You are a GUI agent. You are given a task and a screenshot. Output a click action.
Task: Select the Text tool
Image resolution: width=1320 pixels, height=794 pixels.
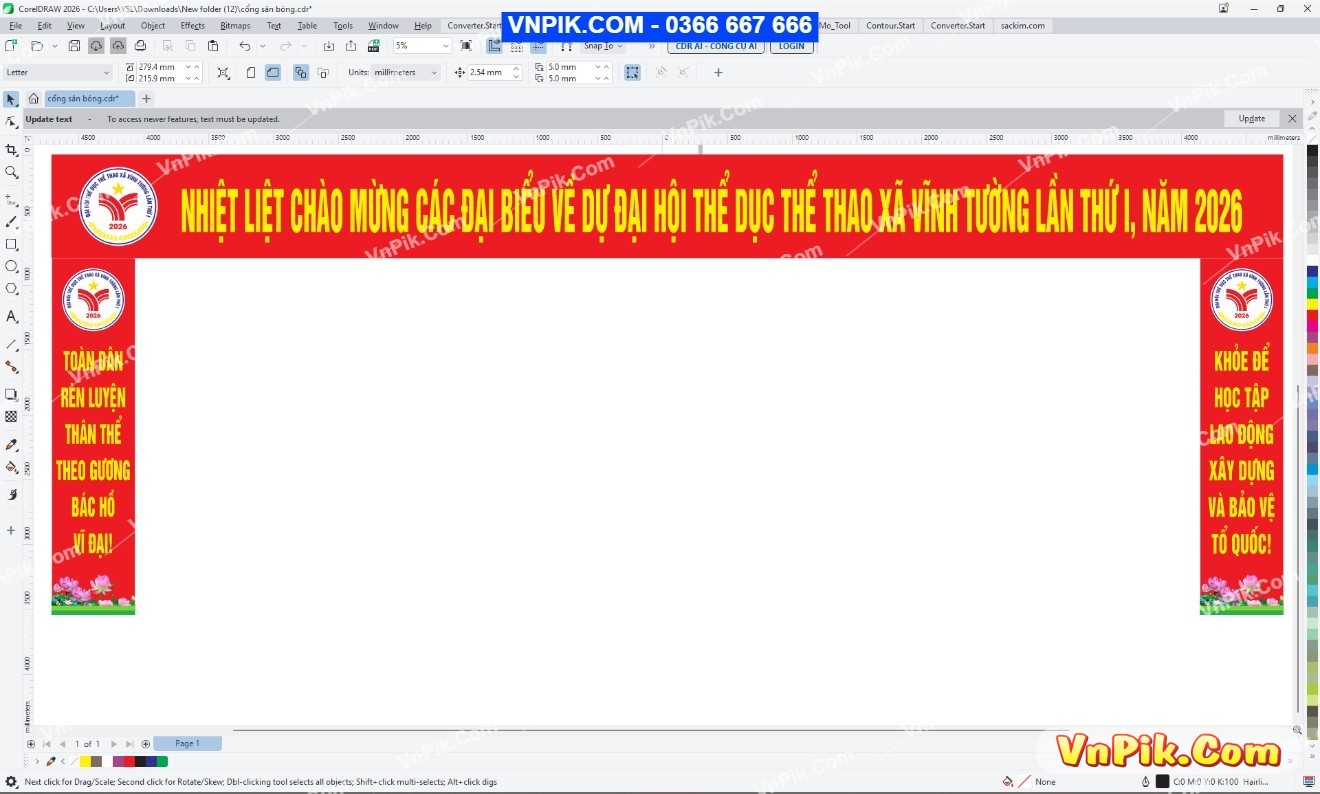(11, 316)
